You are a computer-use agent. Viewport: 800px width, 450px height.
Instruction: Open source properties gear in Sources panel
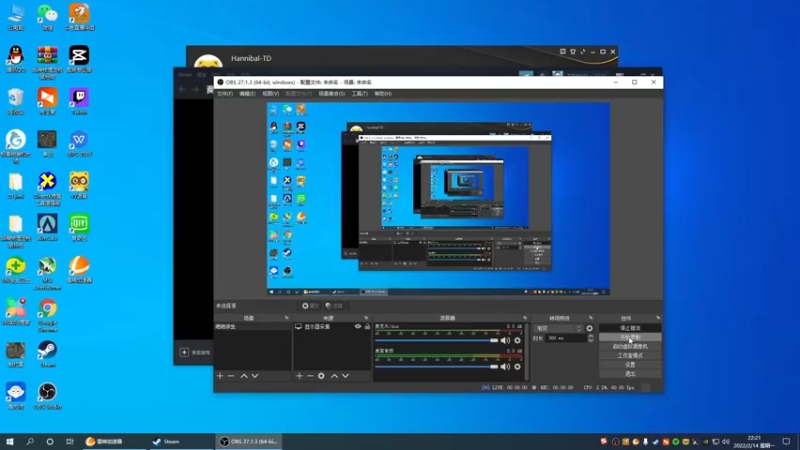[x=321, y=376]
